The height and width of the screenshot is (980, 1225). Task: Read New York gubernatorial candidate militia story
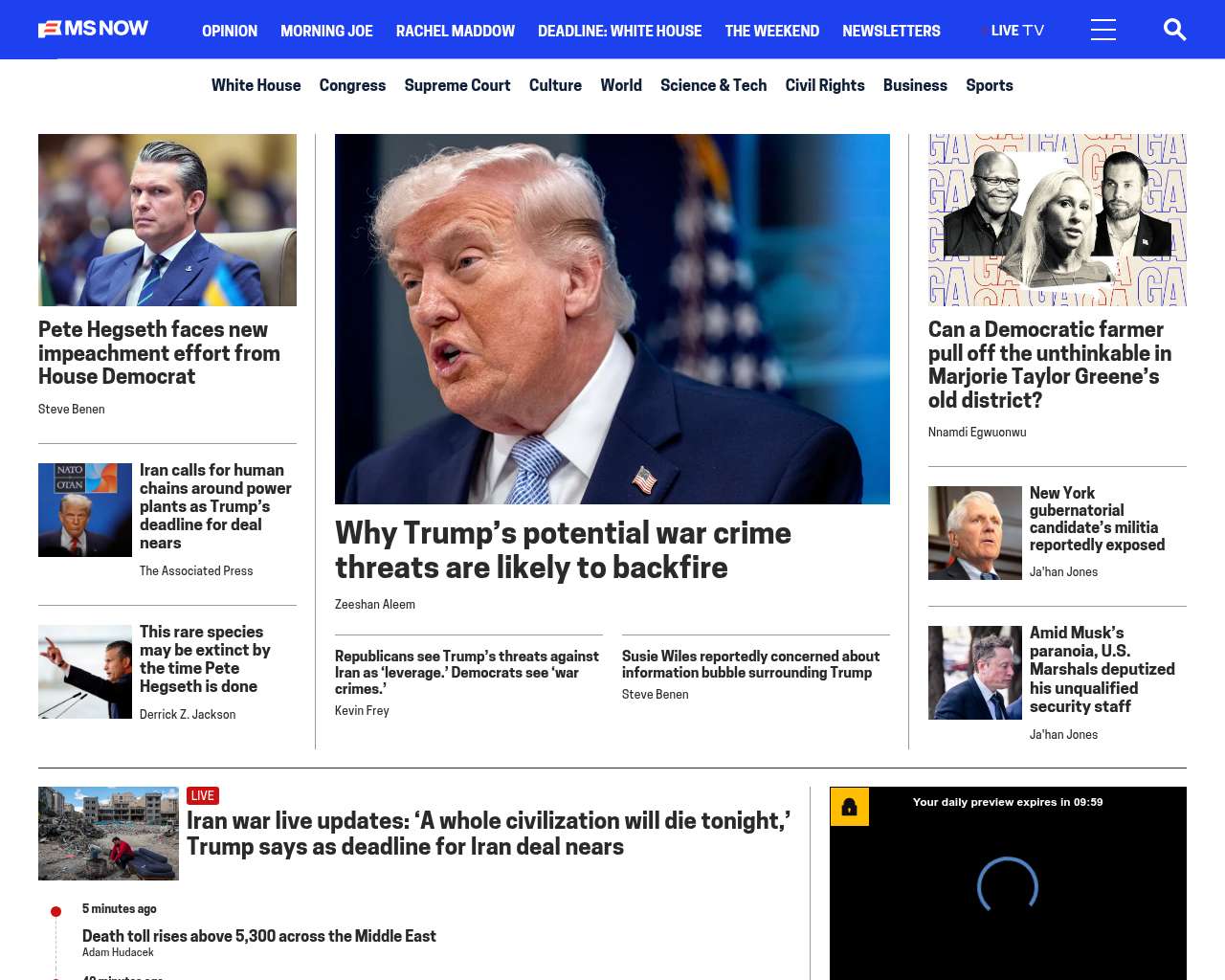[x=1098, y=519]
